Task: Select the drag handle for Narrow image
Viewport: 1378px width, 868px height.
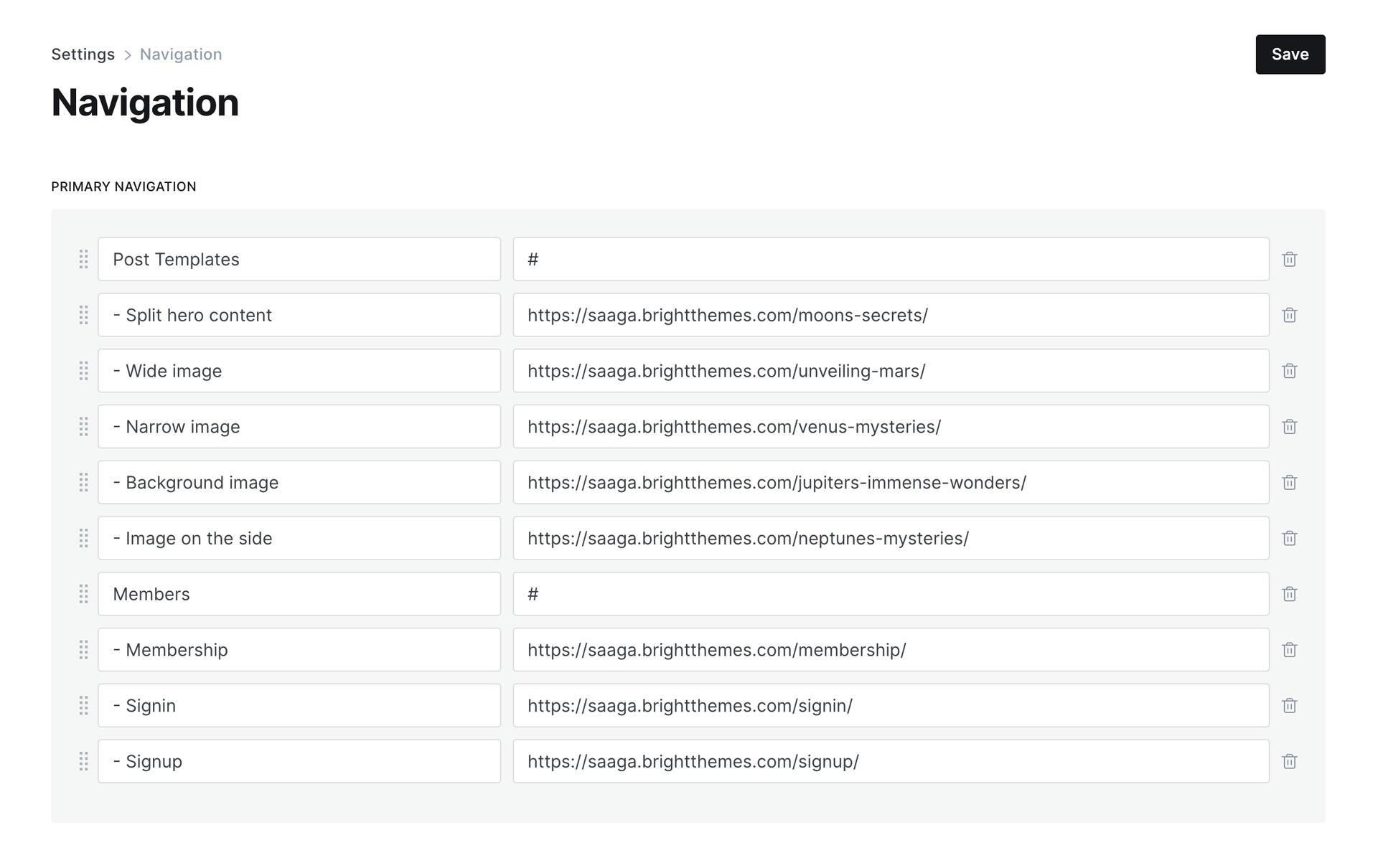Action: click(x=84, y=427)
